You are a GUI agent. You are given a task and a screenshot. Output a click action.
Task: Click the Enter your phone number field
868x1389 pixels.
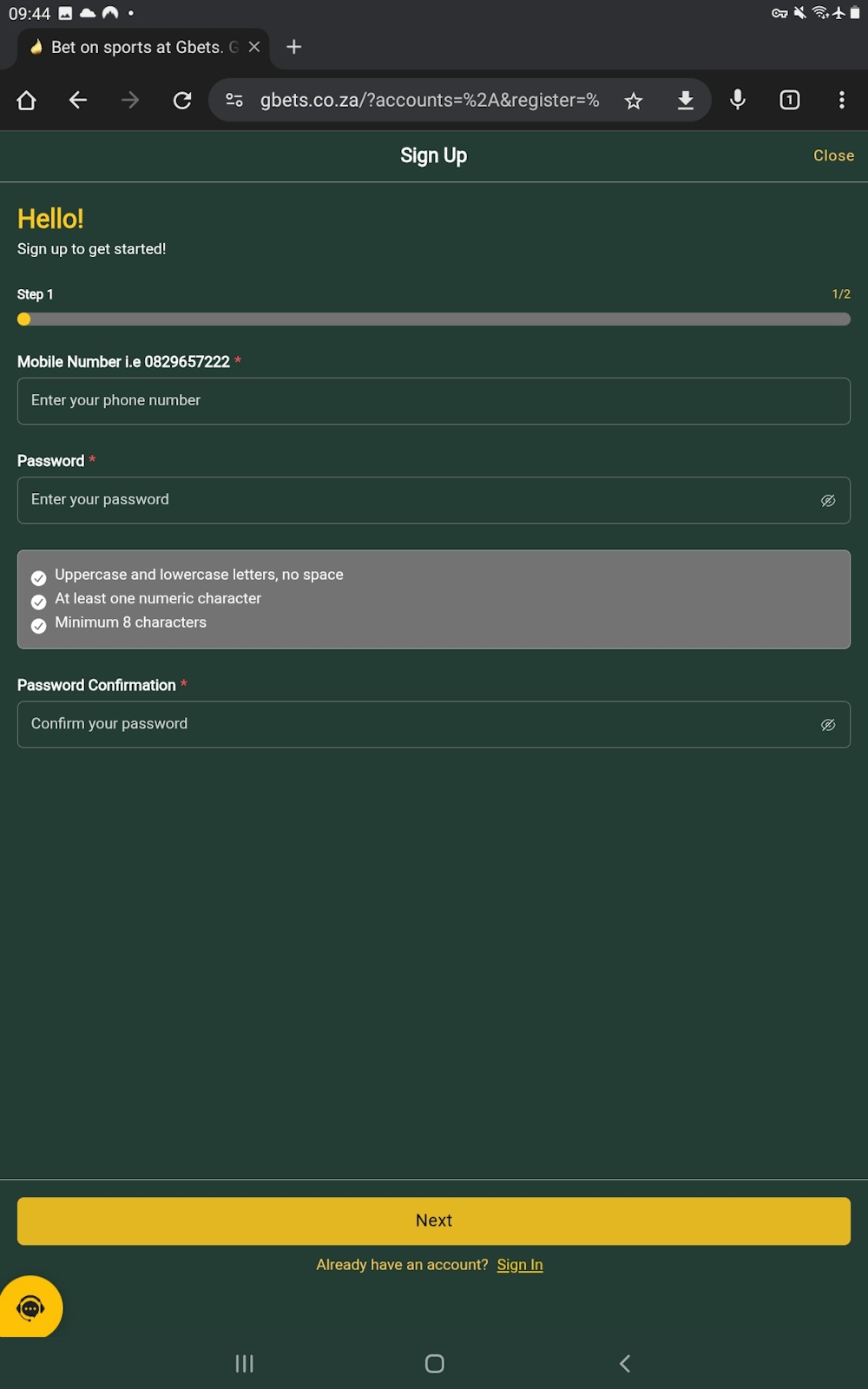434,400
